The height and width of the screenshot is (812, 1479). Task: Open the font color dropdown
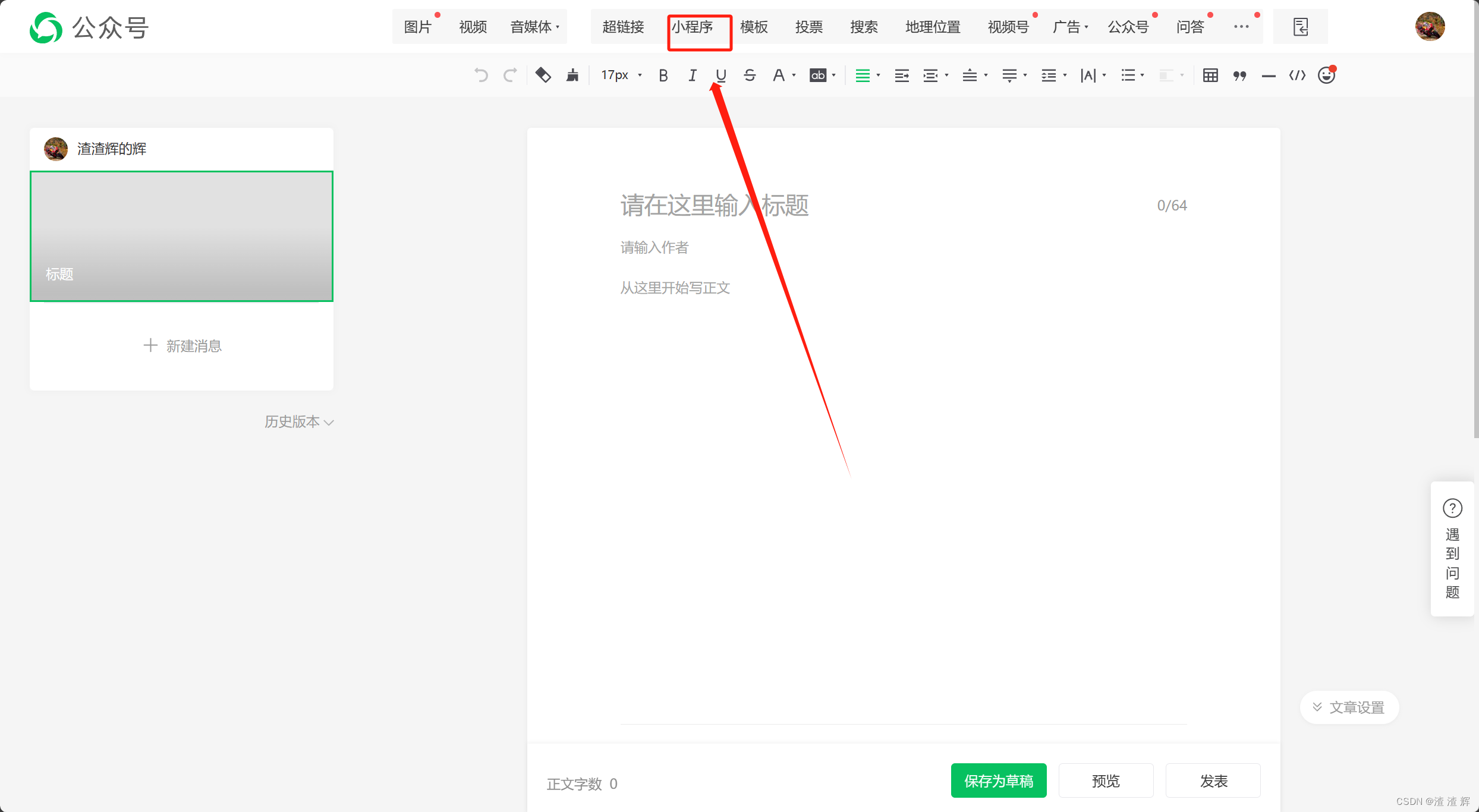coord(779,75)
